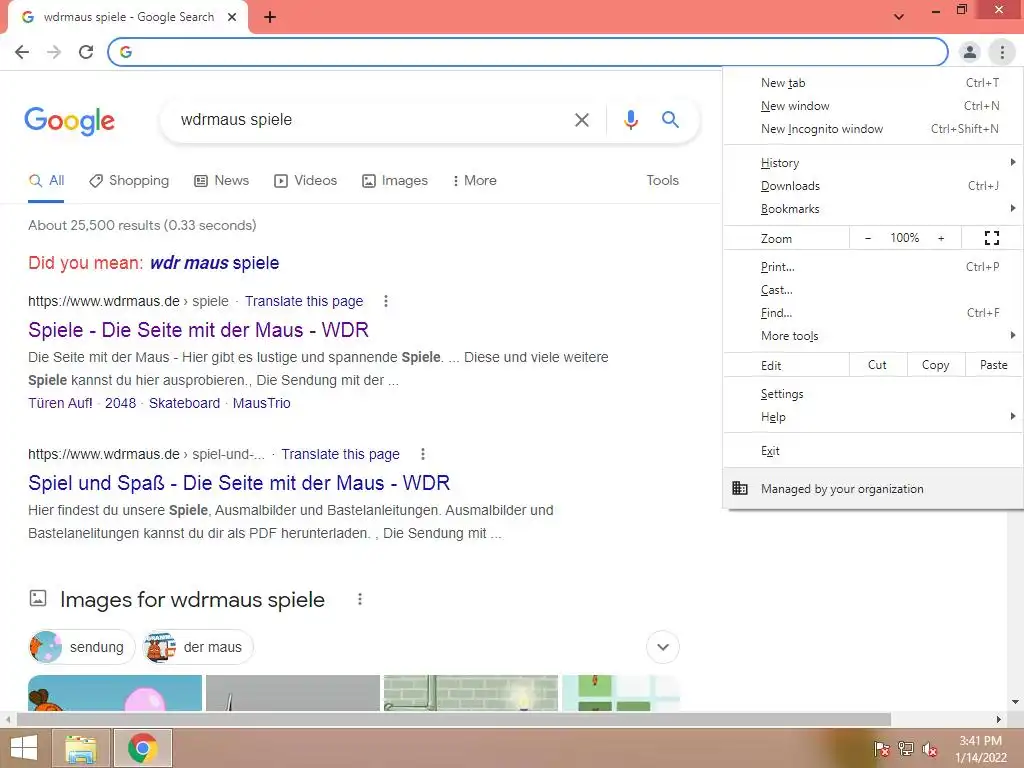Open the Chrome profile avatar icon
1024x768 pixels.
point(970,52)
